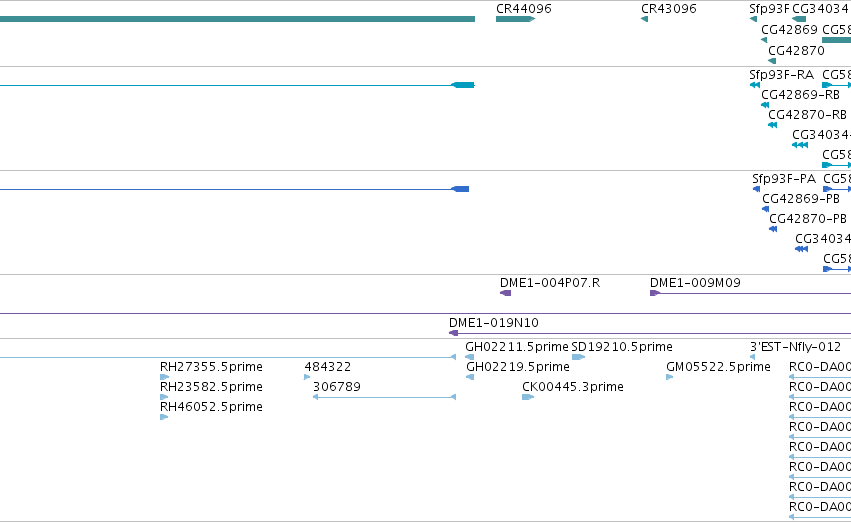Select the GM05522.5prime EST label
Viewport: 851px width, 522px height.
[718, 367]
